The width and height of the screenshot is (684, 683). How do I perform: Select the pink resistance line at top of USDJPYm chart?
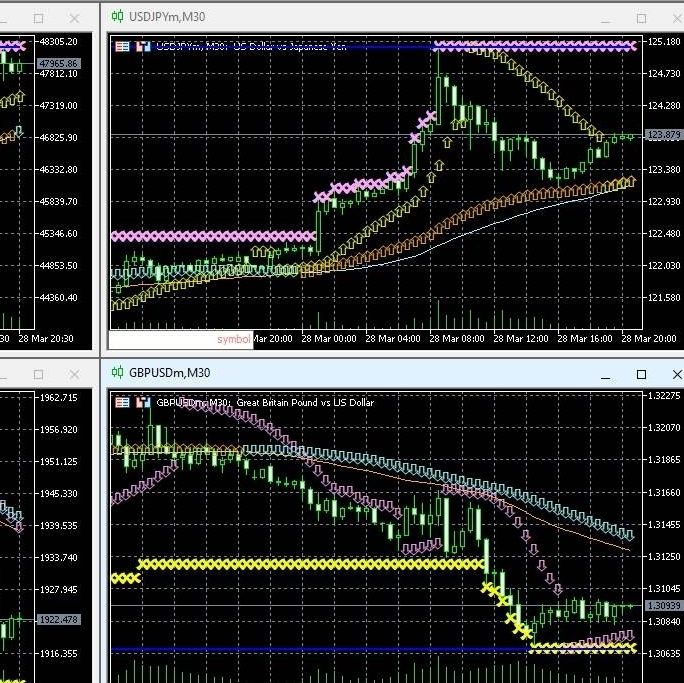click(535, 45)
